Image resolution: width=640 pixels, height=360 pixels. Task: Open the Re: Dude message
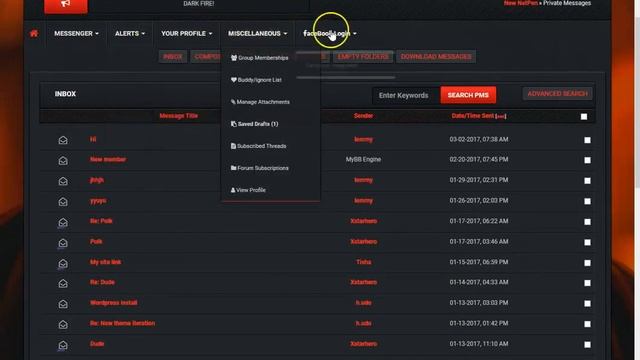102,282
